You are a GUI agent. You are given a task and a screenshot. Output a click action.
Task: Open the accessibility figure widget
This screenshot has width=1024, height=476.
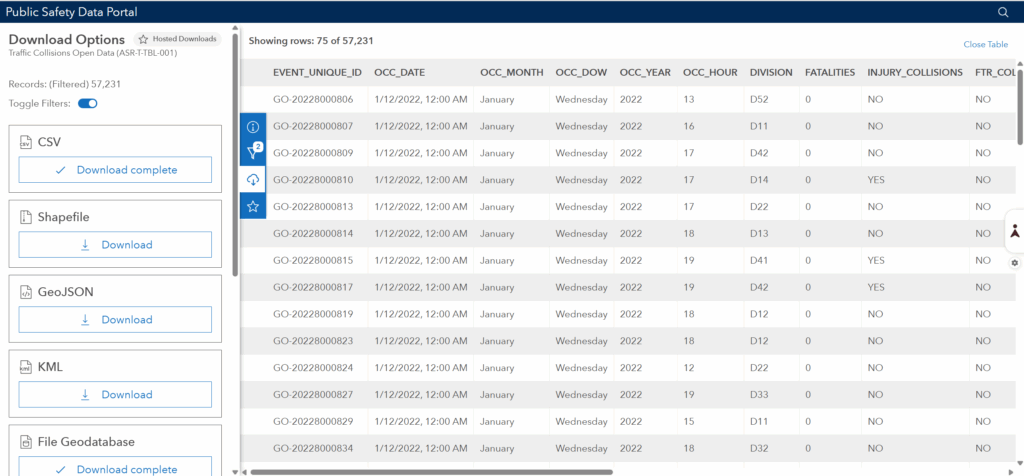click(1014, 231)
